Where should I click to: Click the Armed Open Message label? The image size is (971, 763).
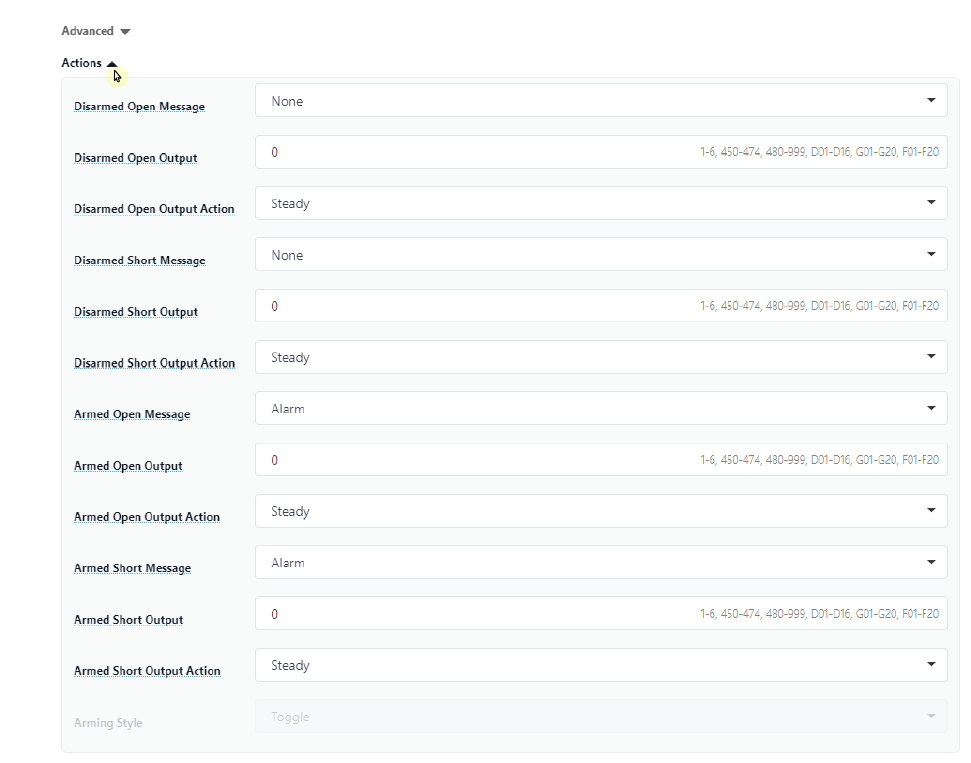[132, 414]
